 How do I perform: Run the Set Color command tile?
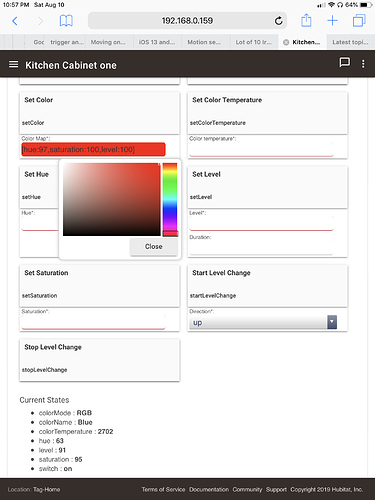click(x=100, y=113)
